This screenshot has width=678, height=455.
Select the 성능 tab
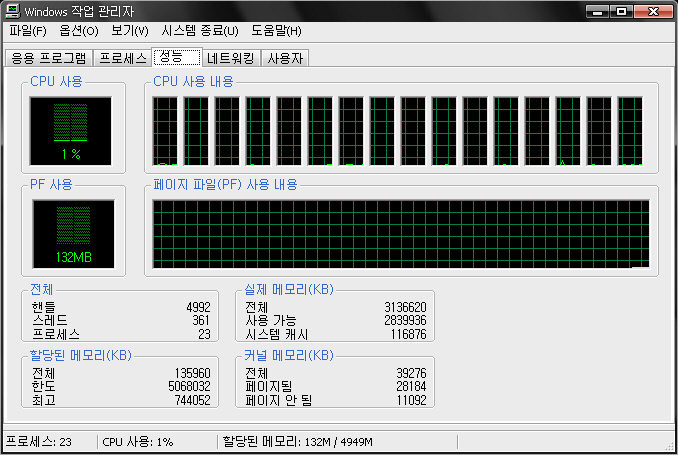coord(177,57)
